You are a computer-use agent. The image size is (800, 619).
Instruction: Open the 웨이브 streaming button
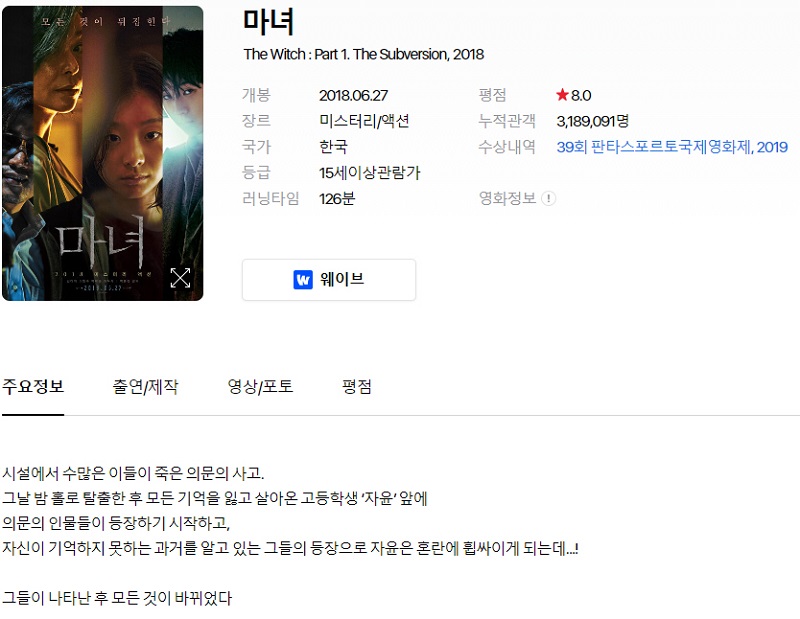pyautogui.click(x=329, y=280)
